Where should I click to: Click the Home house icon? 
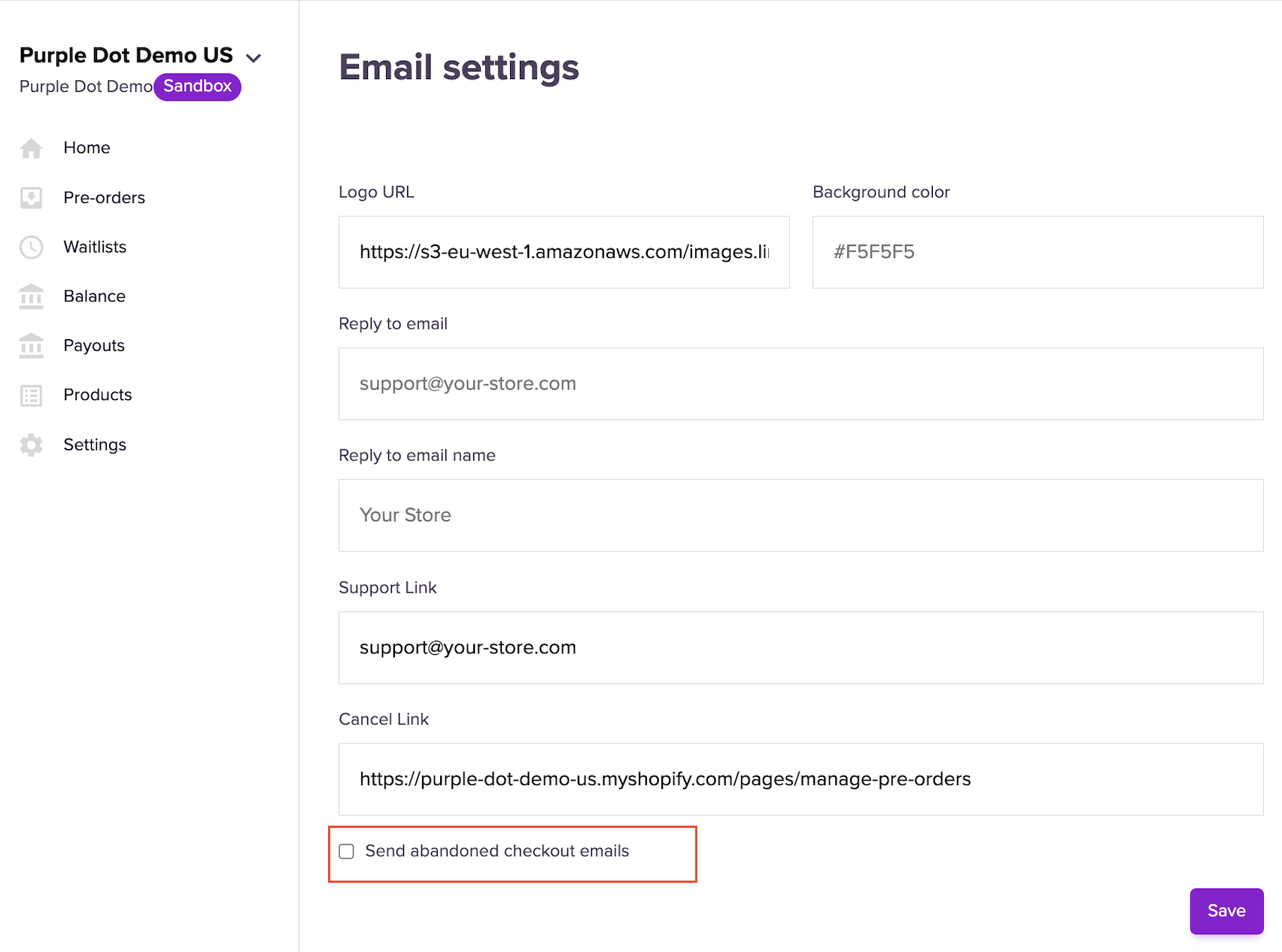coord(31,148)
